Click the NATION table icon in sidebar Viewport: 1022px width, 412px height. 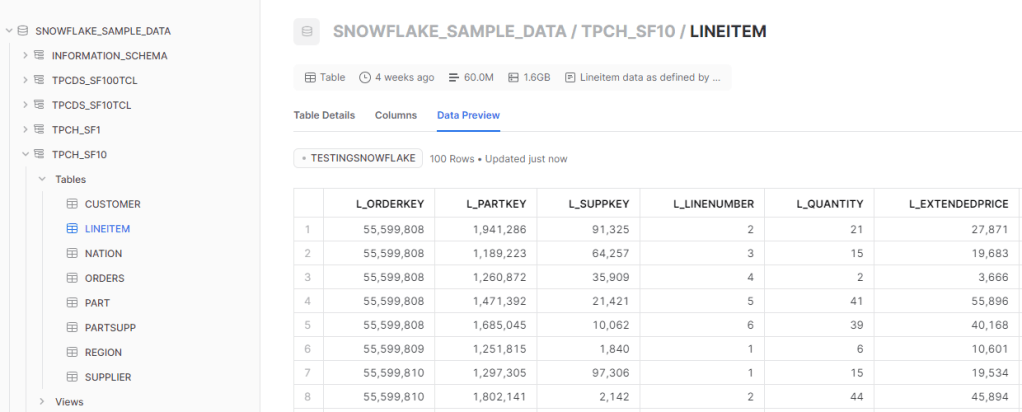click(71, 254)
